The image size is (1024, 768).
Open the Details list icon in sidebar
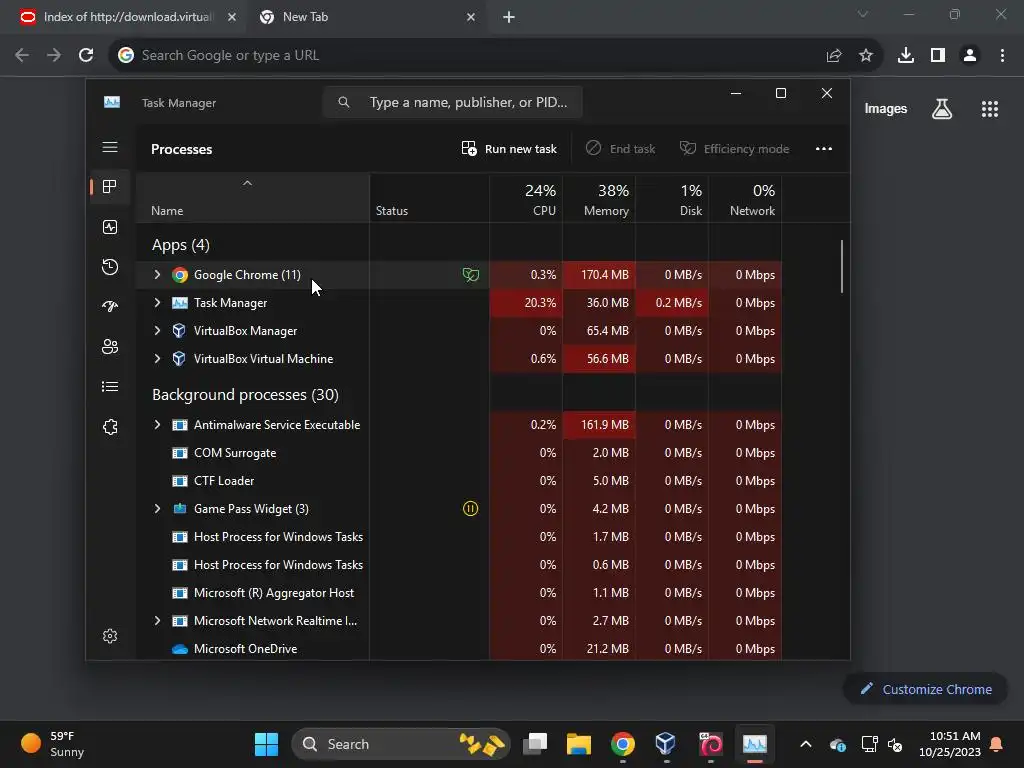[x=110, y=387]
